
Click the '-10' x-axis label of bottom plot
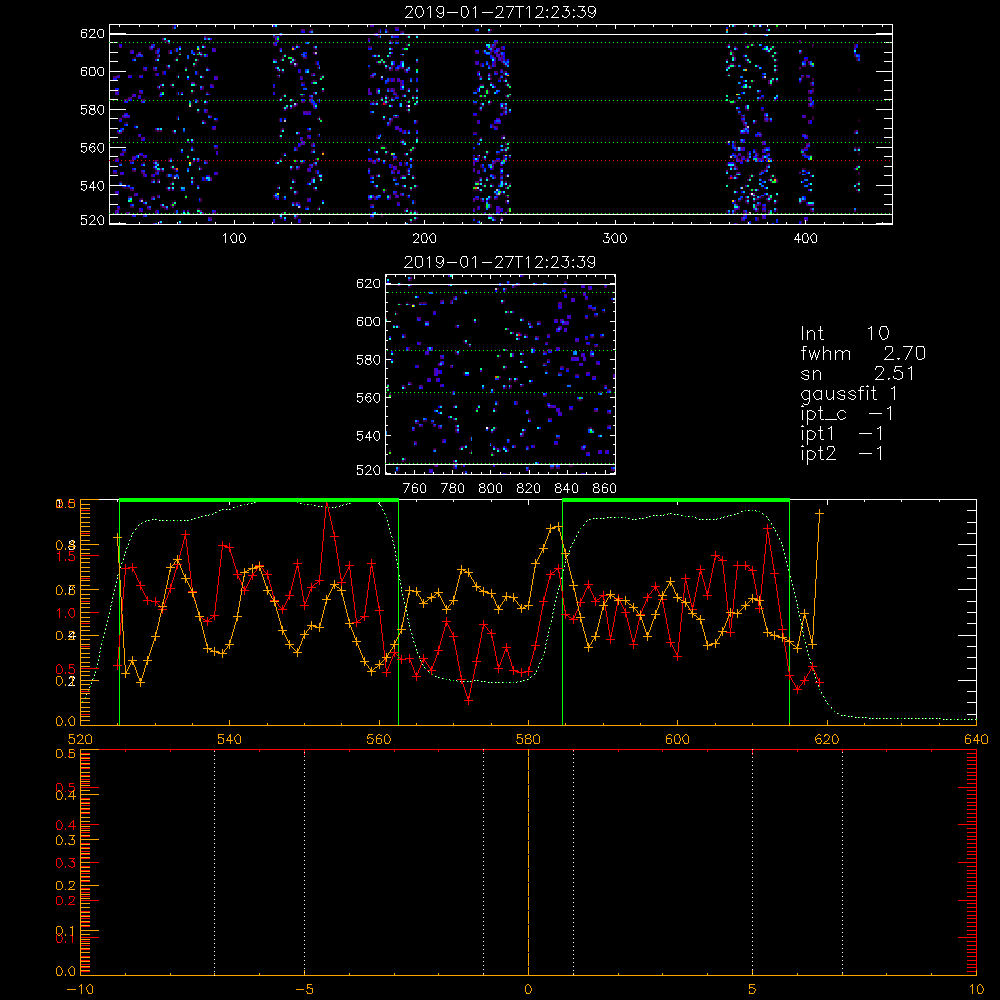tap(80, 990)
